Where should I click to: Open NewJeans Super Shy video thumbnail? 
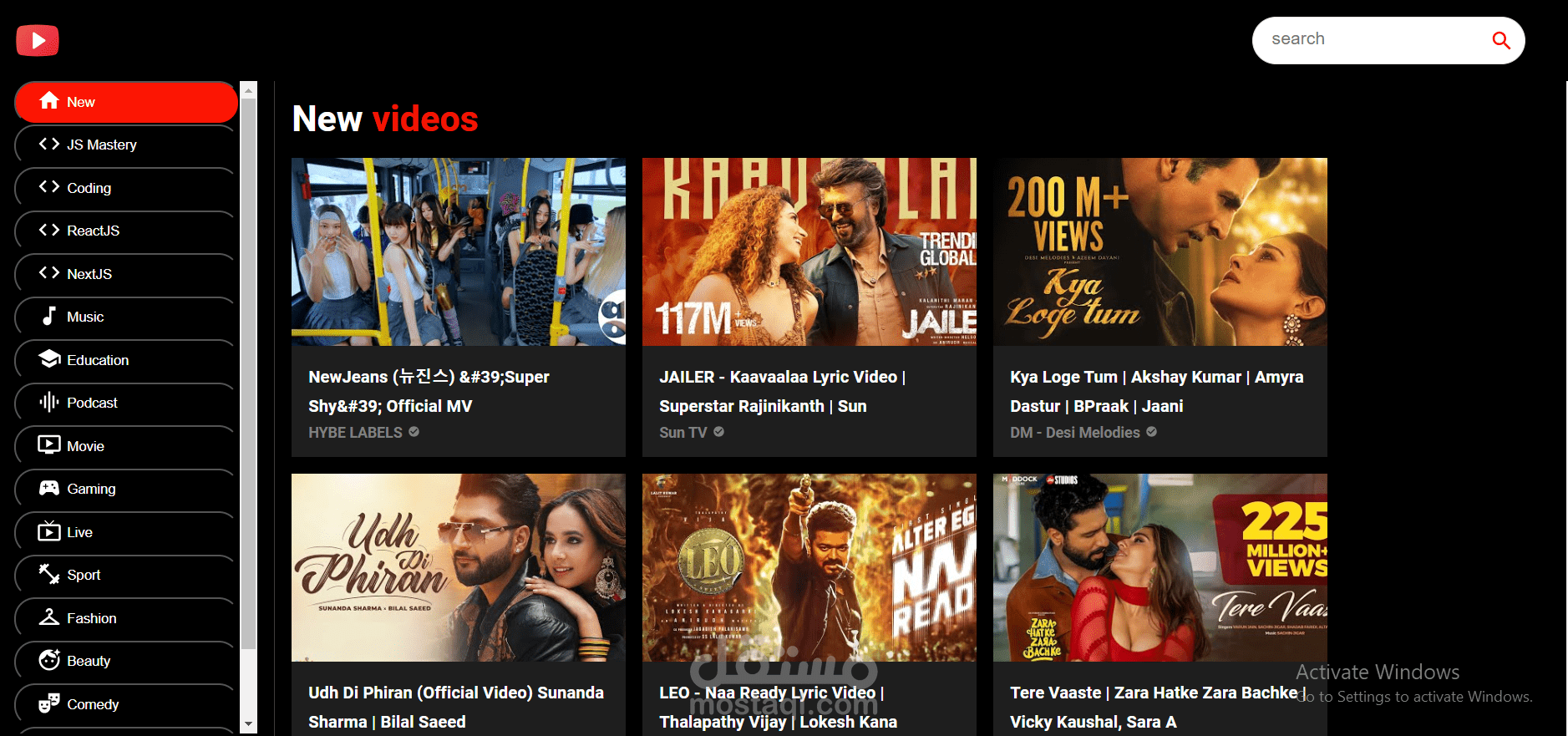pos(459,251)
